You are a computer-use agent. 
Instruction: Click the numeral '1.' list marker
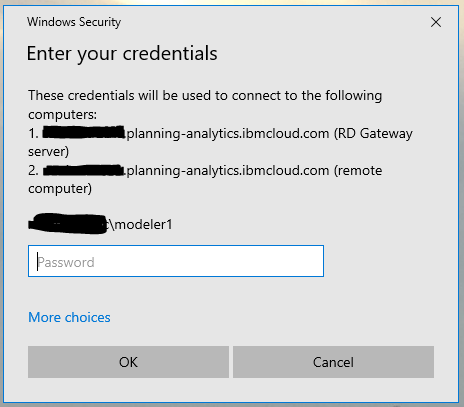point(34,133)
